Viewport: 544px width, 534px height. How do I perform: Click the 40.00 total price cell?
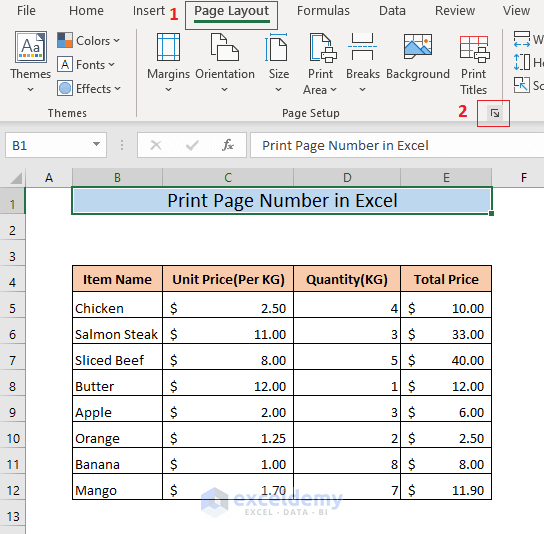tap(446, 357)
